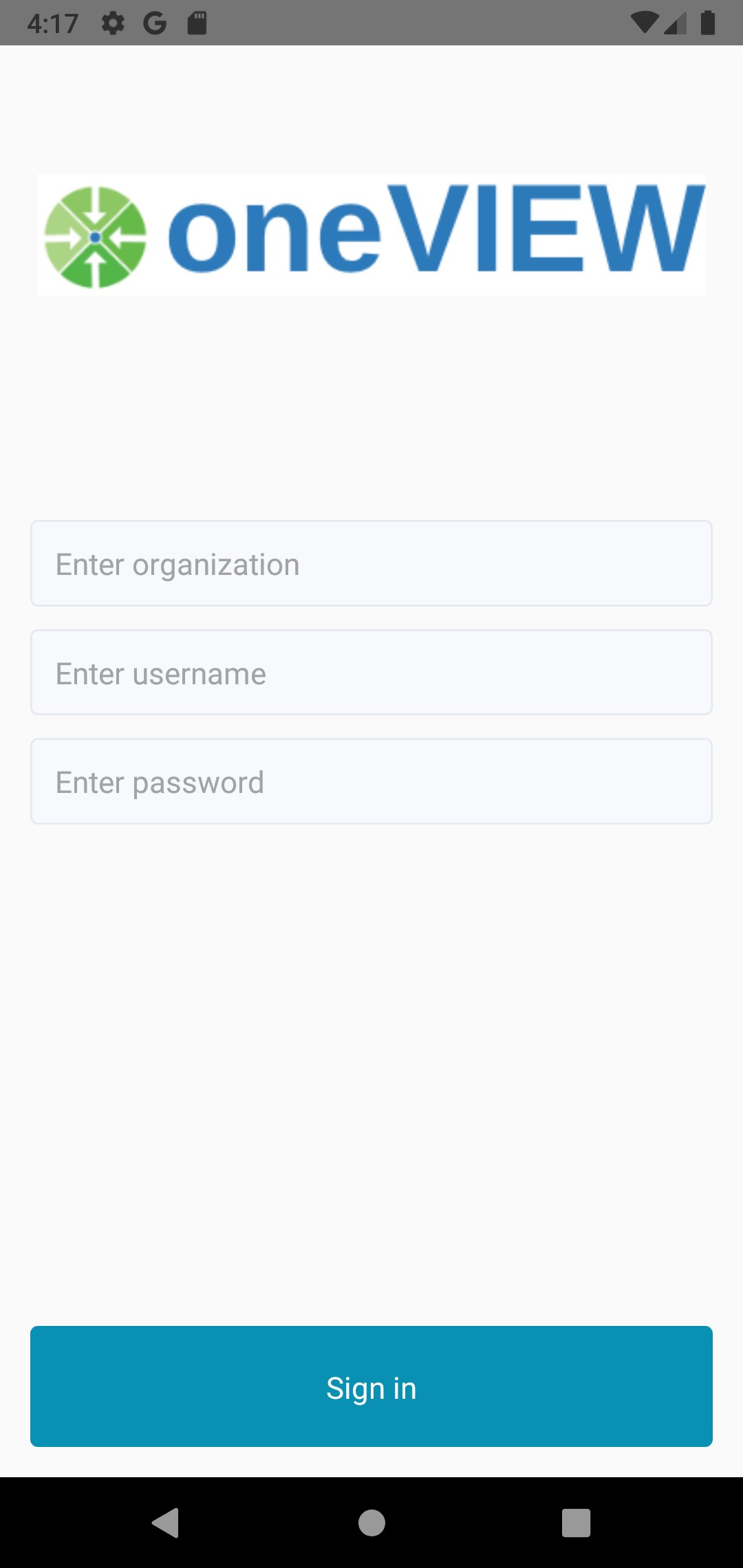Click the Enter password field
This screenshot has width=743, height=1568.
371,781
